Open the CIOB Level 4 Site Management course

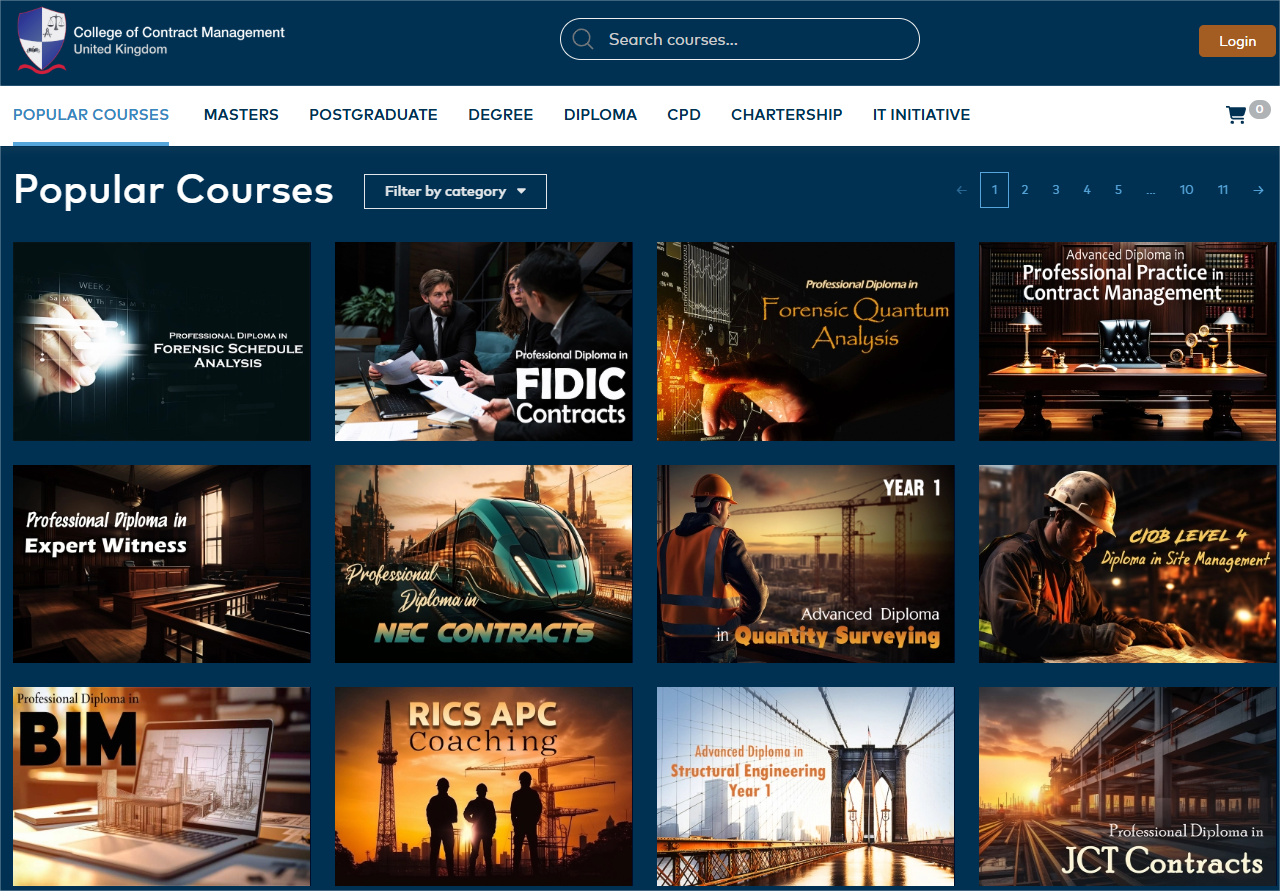1127,563
